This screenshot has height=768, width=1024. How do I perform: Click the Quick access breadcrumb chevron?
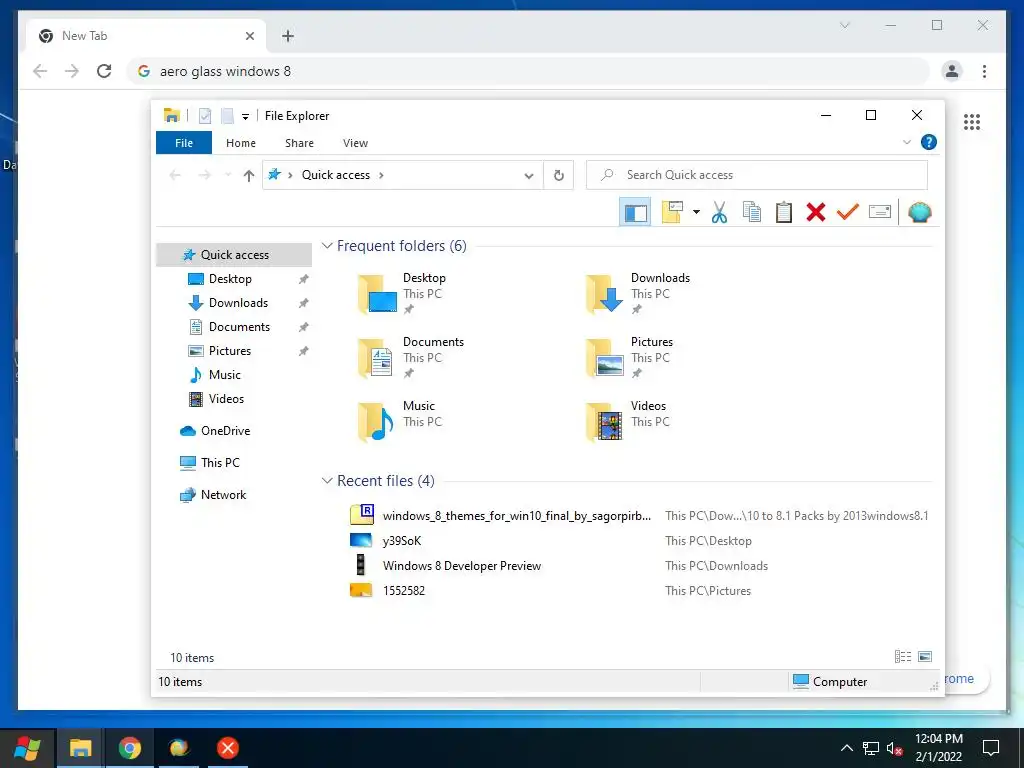(x=381, y=175)
